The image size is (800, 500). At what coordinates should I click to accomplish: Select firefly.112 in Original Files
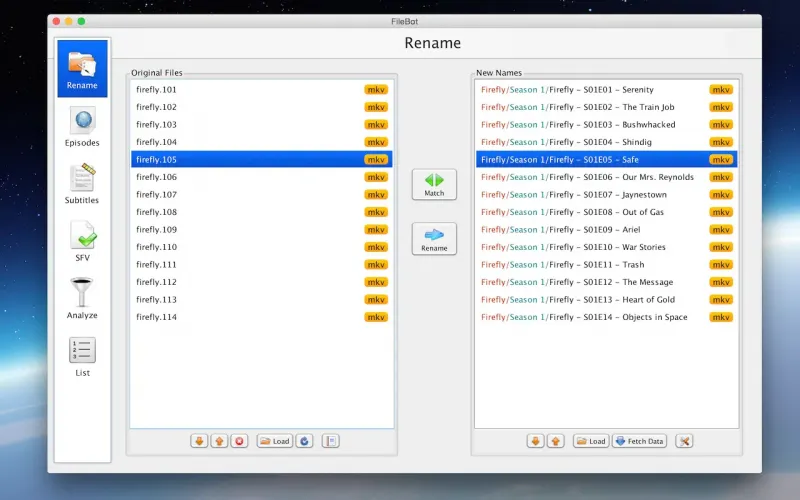262,282
